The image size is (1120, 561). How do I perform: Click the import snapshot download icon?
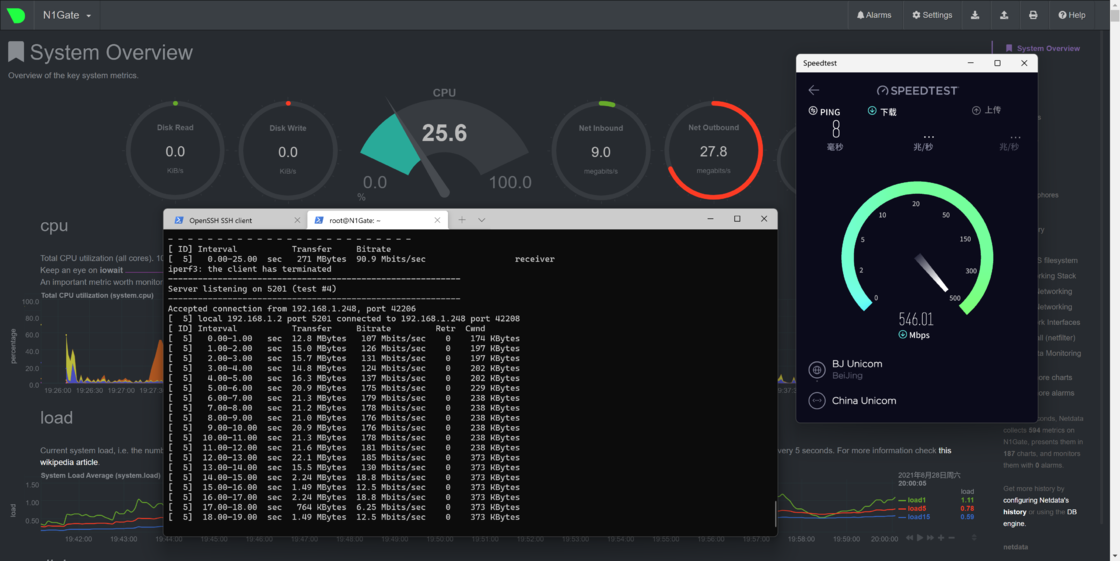975,15
